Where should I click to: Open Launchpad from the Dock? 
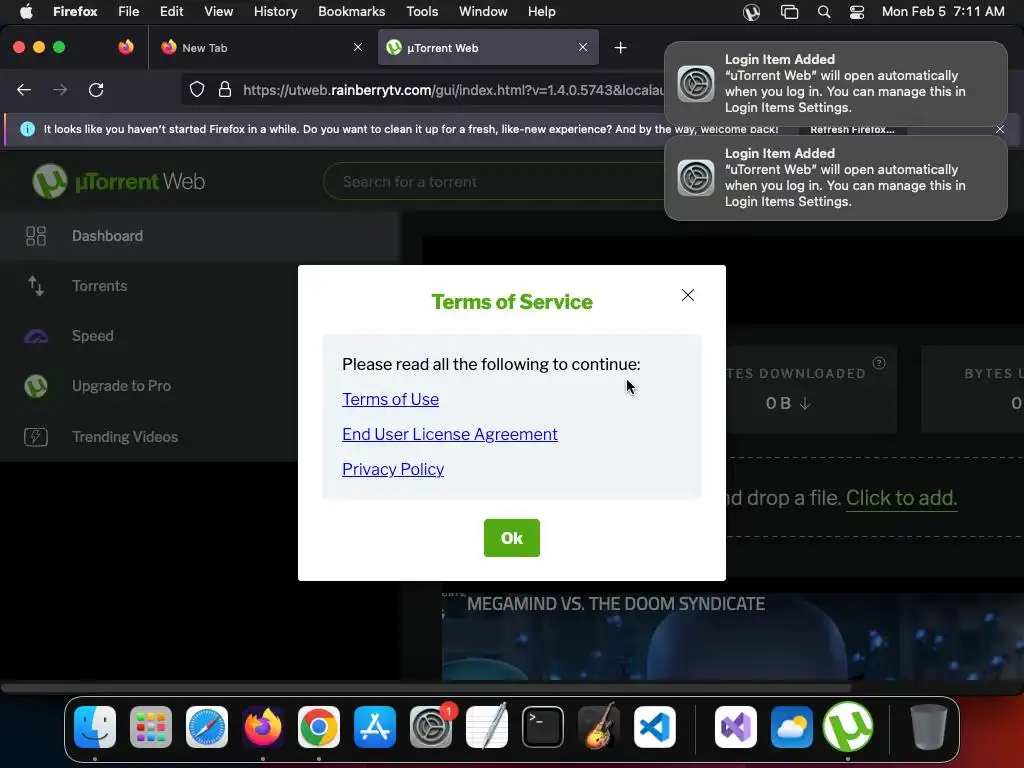(151, 727)
